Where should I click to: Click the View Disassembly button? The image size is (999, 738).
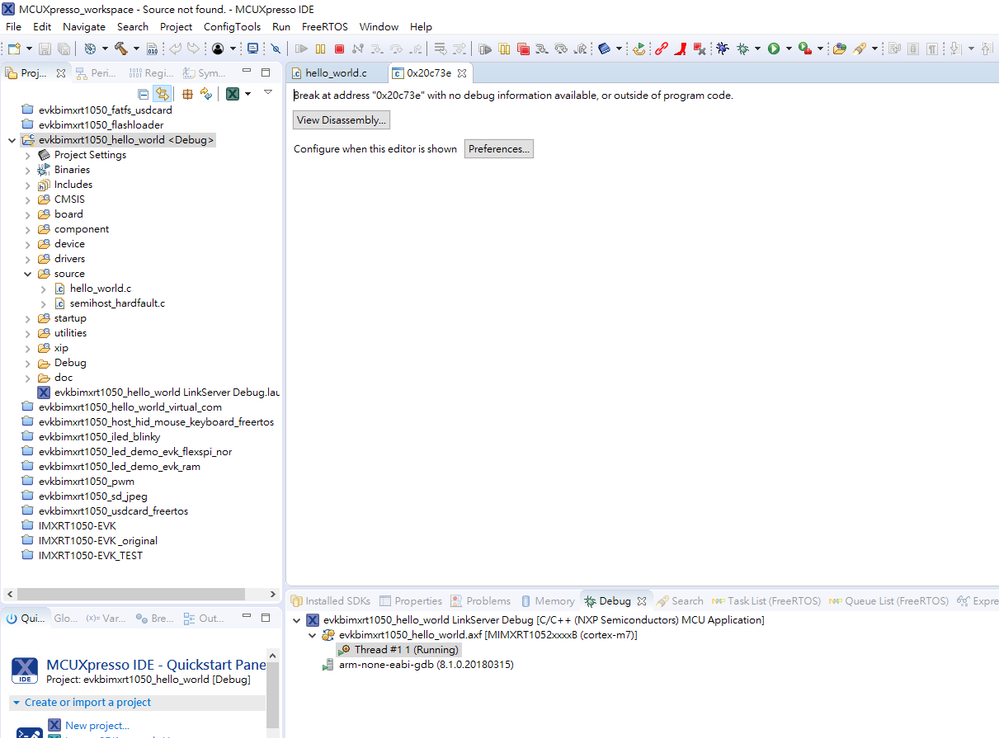[341, 120]
